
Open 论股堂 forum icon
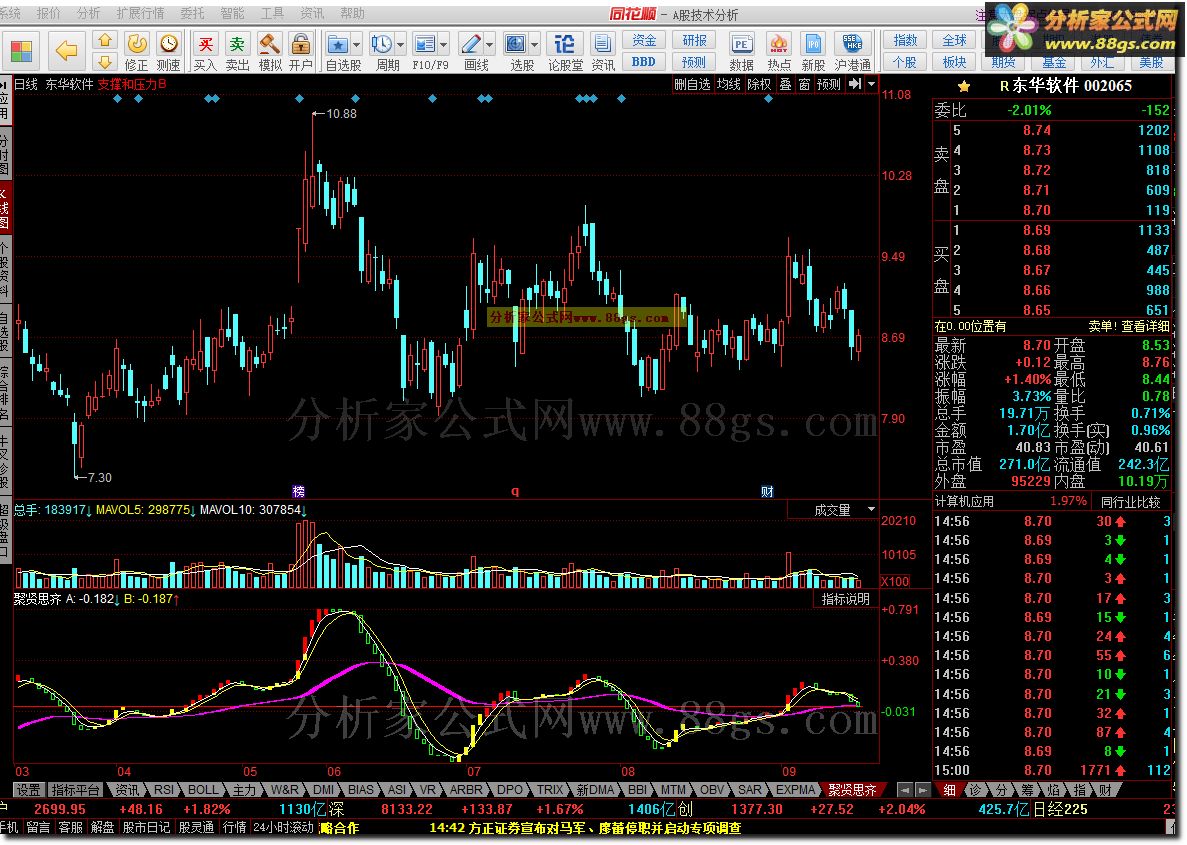pyautogui.click(x=565, y=51)
